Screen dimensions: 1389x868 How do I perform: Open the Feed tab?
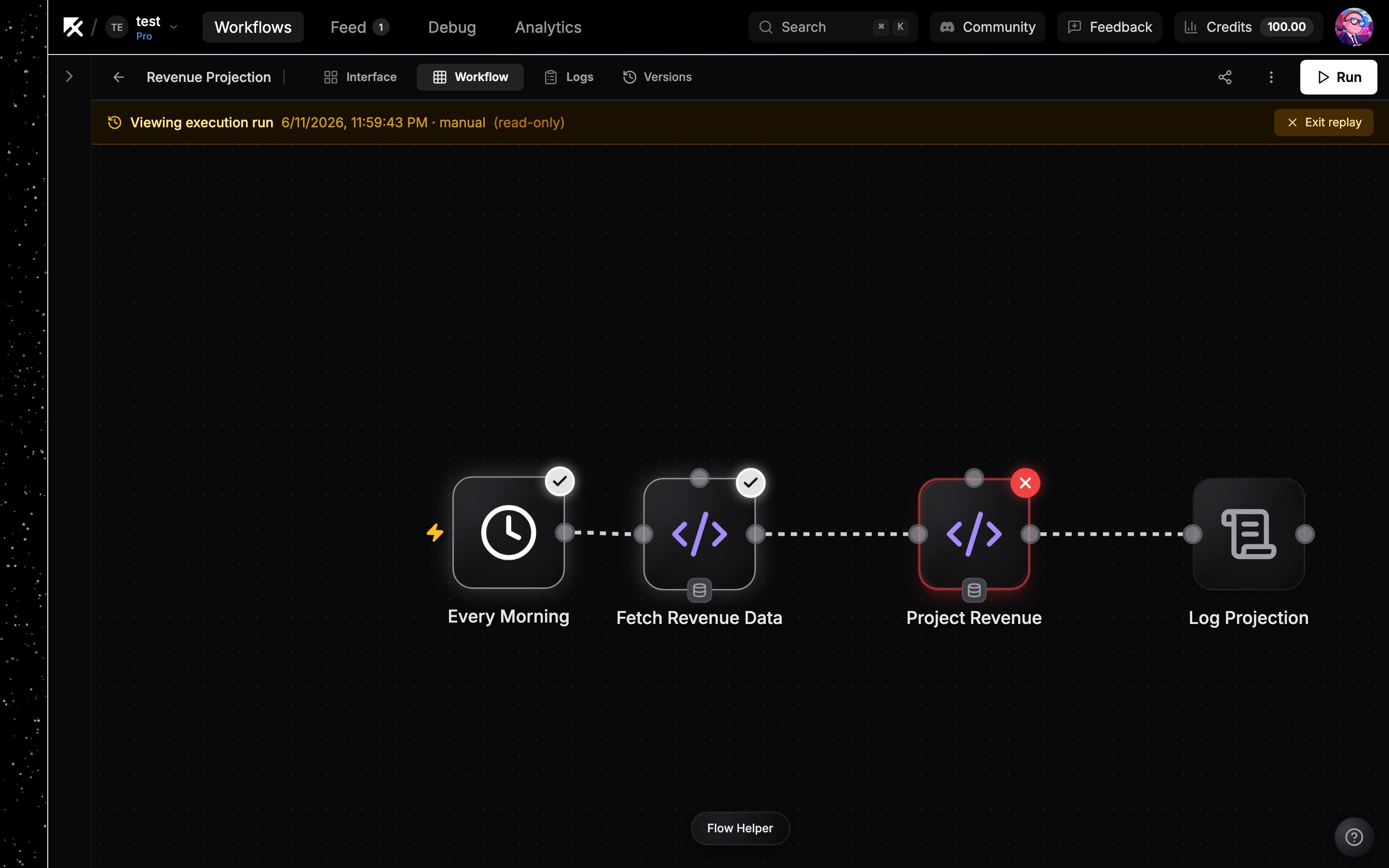pyautogui.click(x=360, y=27)
